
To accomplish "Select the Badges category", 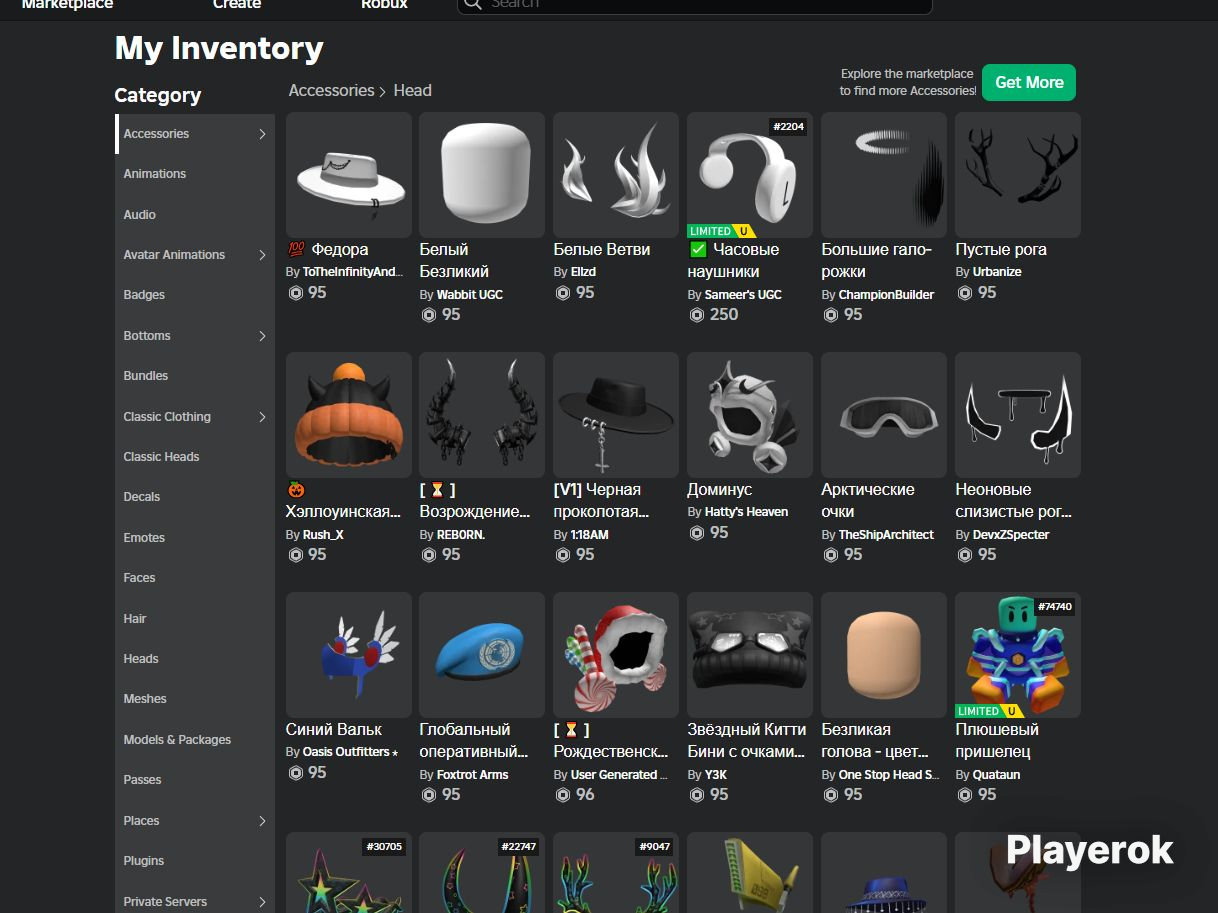I will pyautogui.click(x=195, y=295).
